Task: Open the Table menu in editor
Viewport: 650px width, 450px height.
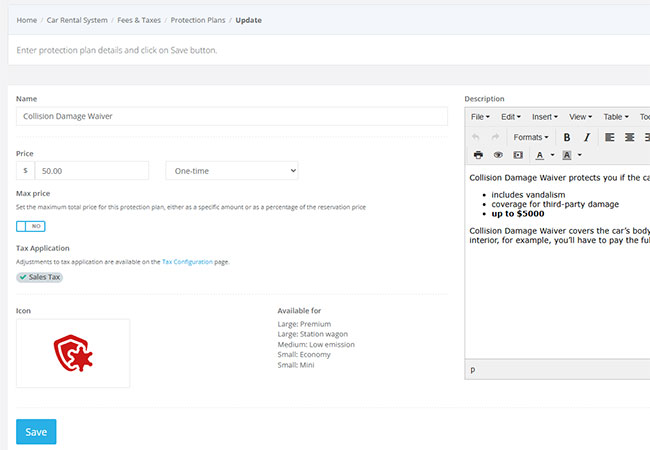Action: pyautogui.click(x=616, y=117)
